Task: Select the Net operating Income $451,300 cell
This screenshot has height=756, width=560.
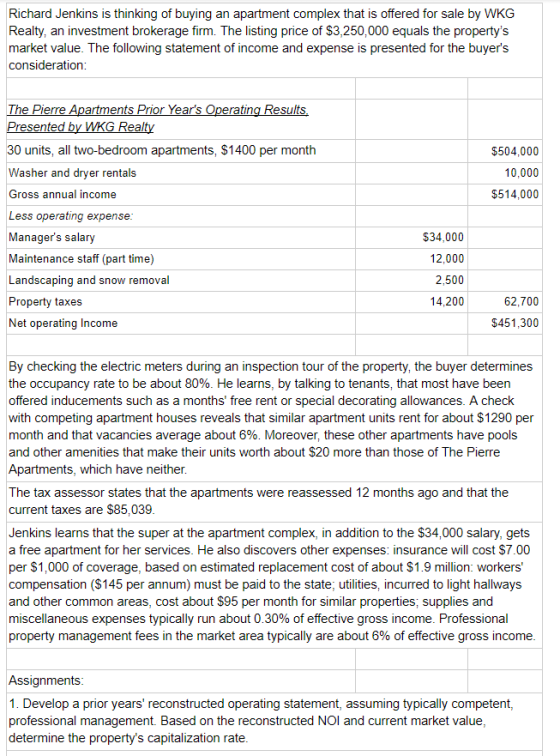Action: 515,323
